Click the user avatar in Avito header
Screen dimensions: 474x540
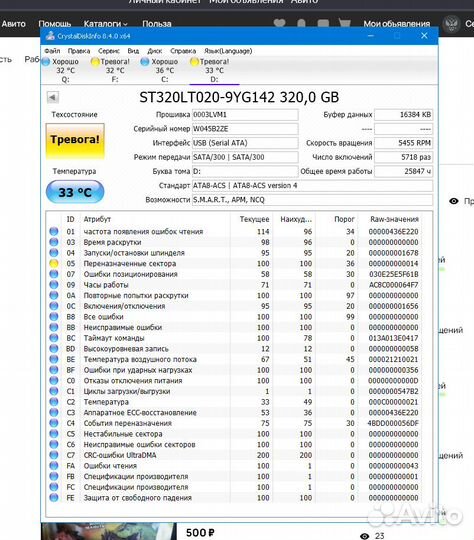click(452, 24)
